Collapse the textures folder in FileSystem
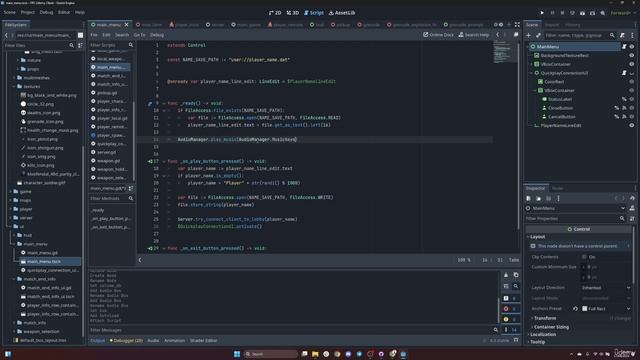 (x=14, y=87)
